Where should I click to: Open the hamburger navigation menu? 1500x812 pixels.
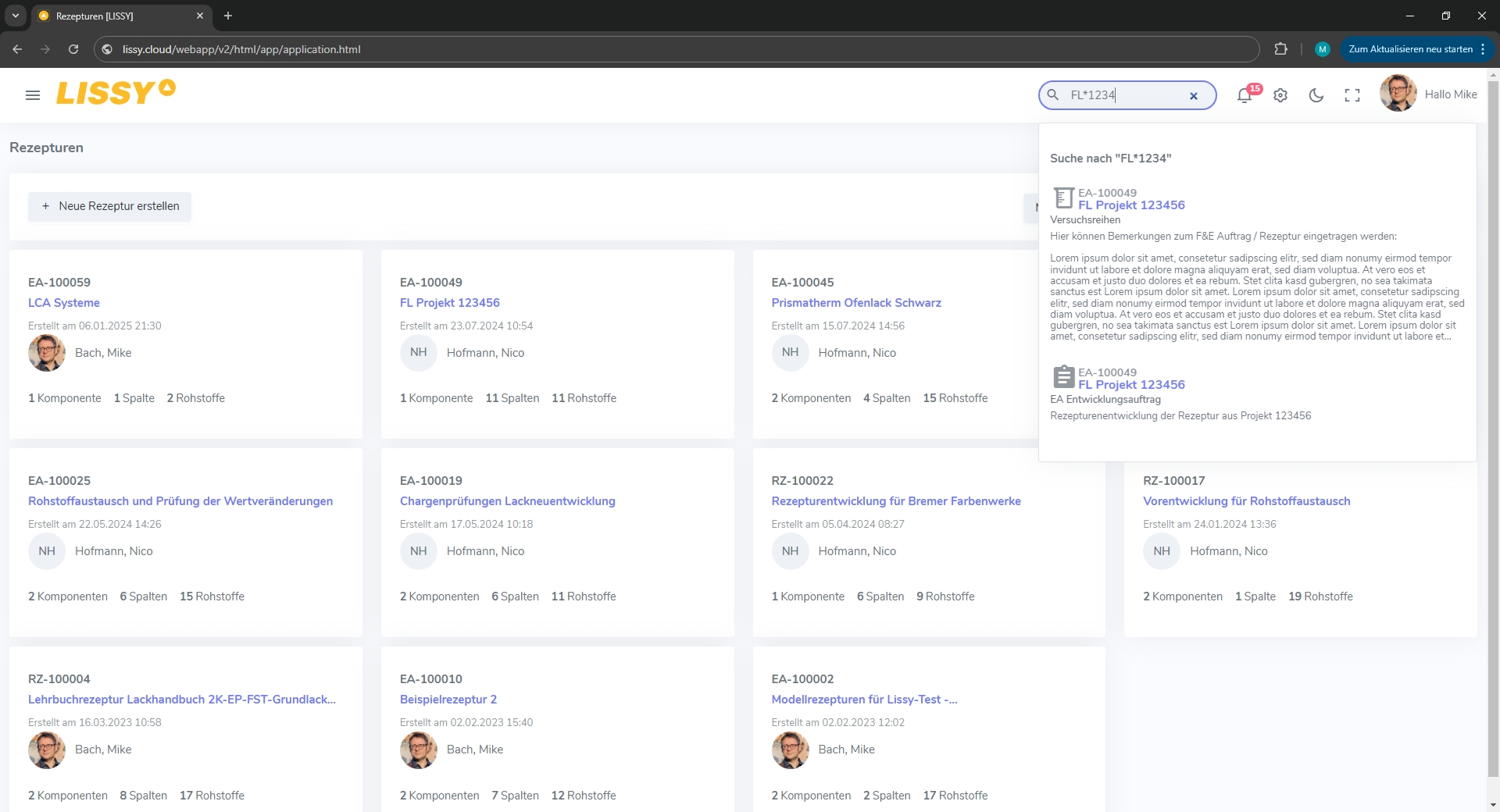(x=33, y=95)
